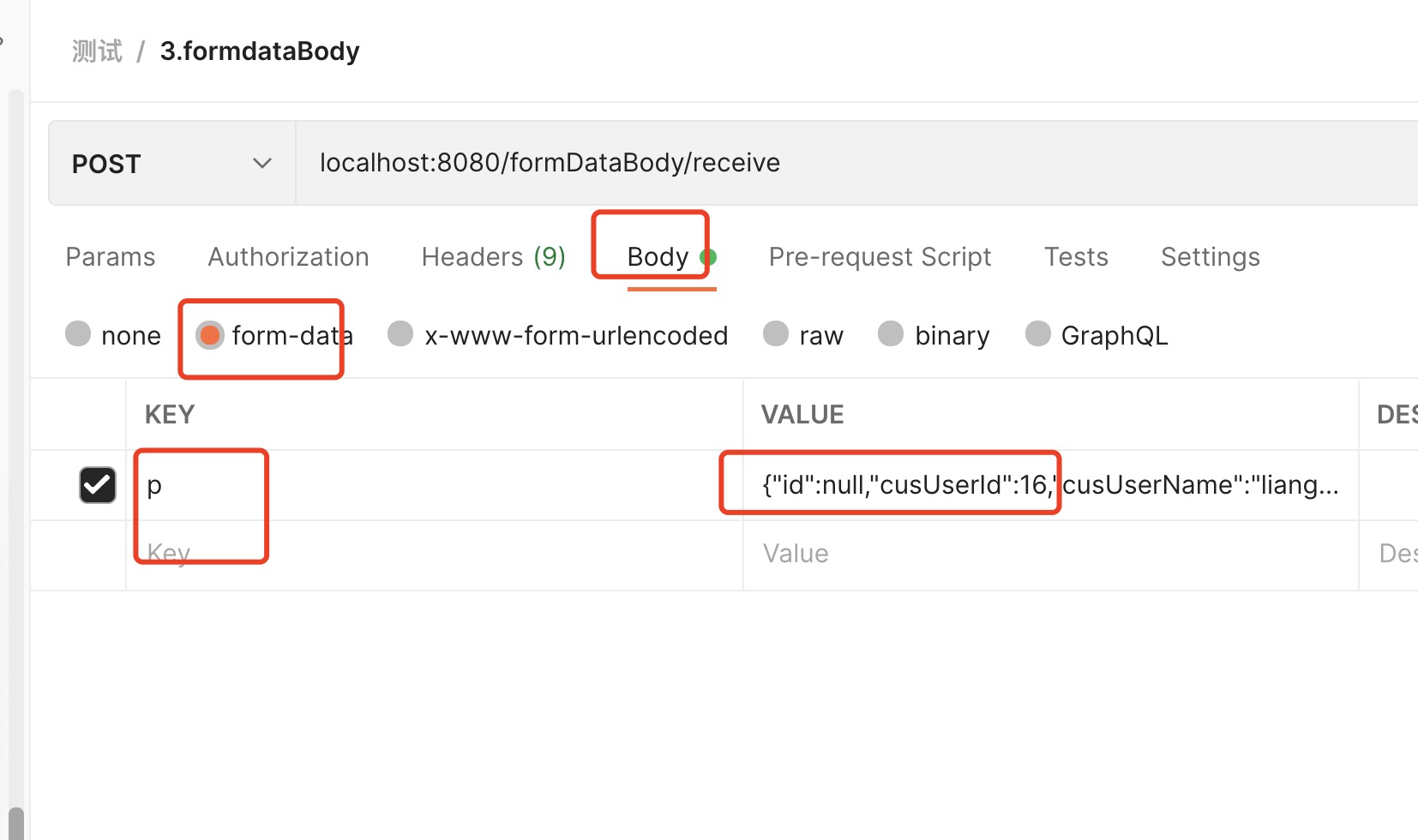Open the request Settings tab

tap(1211, 256)
